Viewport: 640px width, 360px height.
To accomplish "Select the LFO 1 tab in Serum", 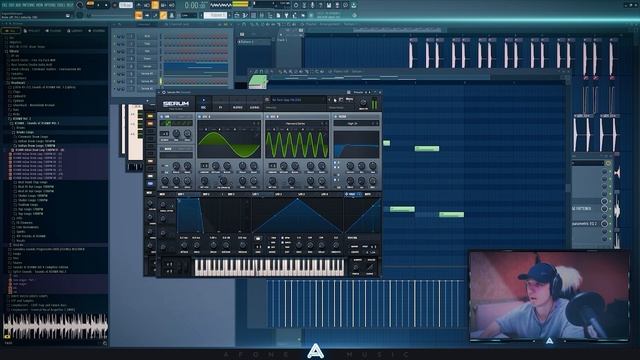I will [x=256, y=194].
